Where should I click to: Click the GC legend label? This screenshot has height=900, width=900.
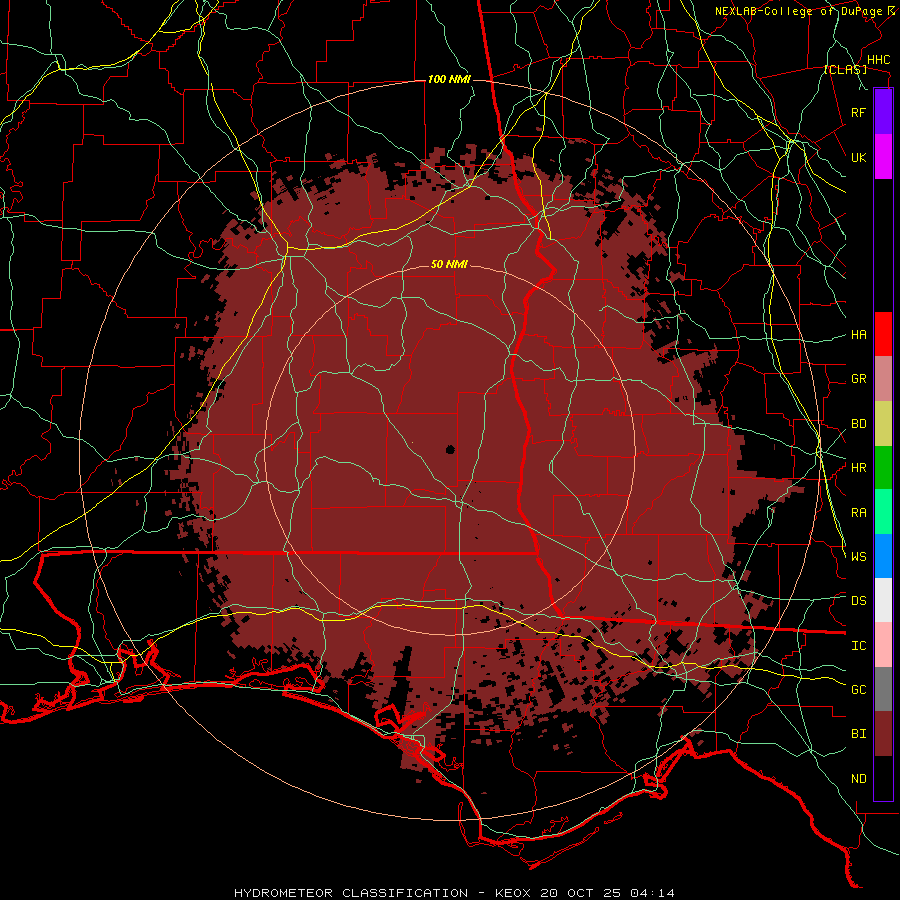click(858, 690)
